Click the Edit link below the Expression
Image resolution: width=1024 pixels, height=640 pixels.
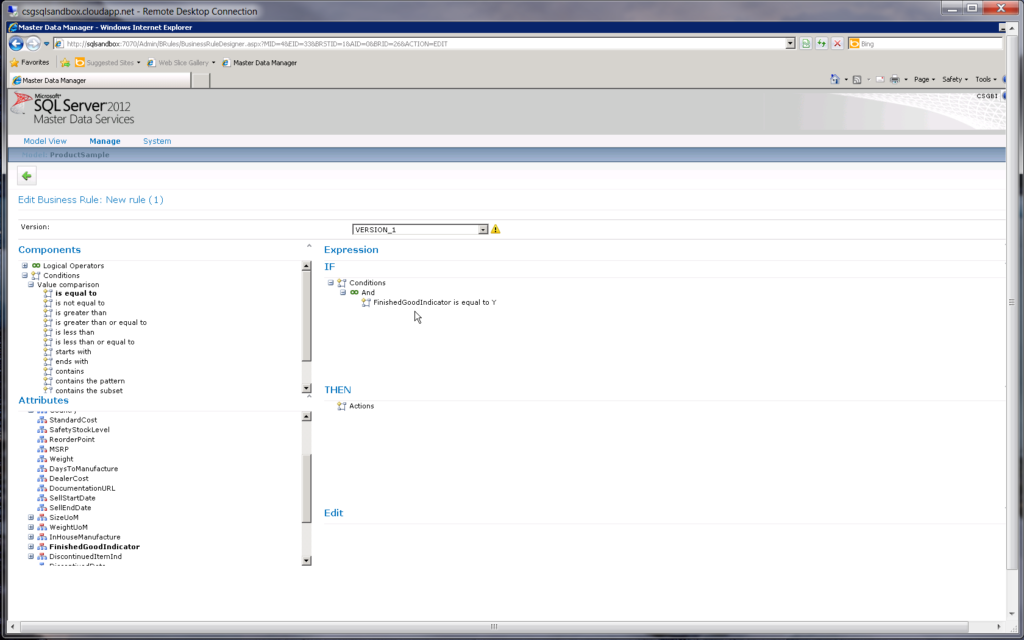coord(333,512)
